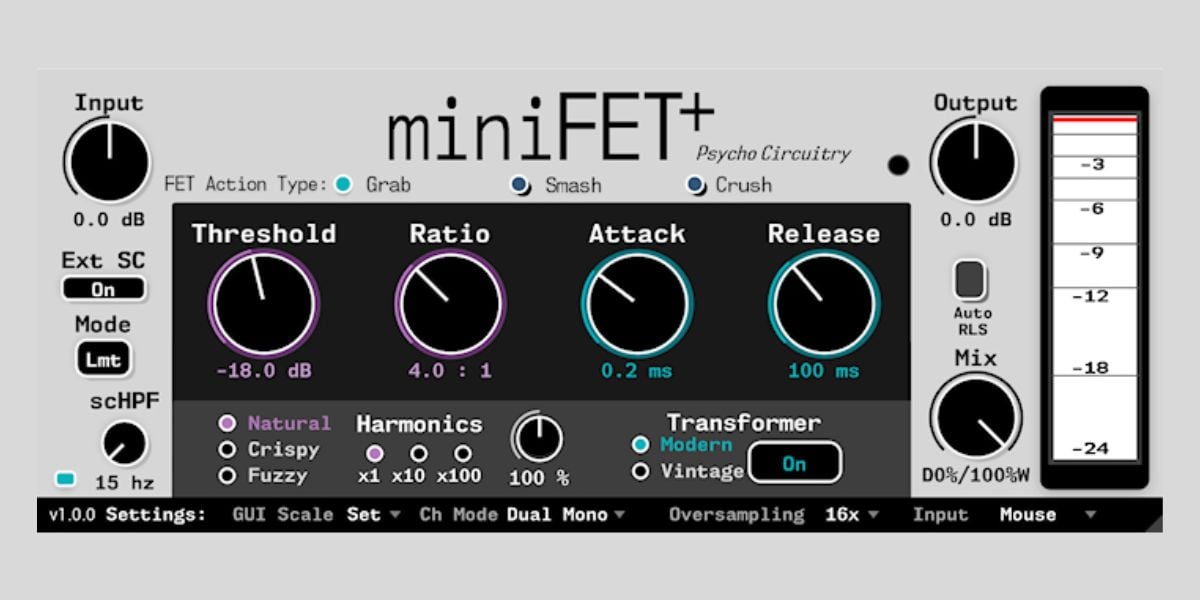Select the Crush FET action type
Screen dimensions: 1200x600
pyautogui.click(x=696, y=184)
